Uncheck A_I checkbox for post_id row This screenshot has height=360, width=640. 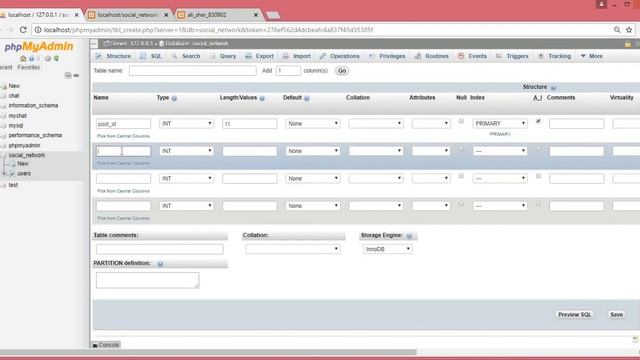coord(538,121)
